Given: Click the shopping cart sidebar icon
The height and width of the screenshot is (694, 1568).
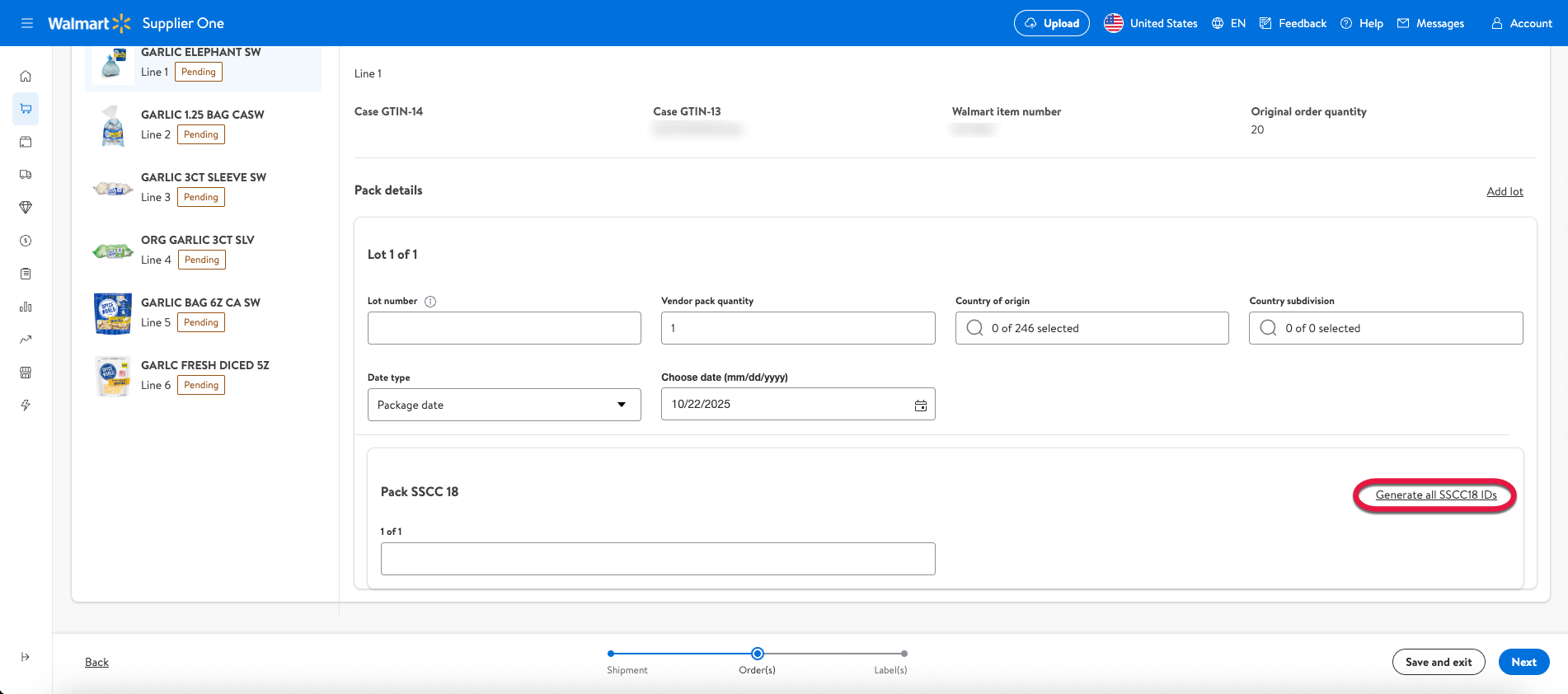Looking at the screenshot, I should coord(26,109).
